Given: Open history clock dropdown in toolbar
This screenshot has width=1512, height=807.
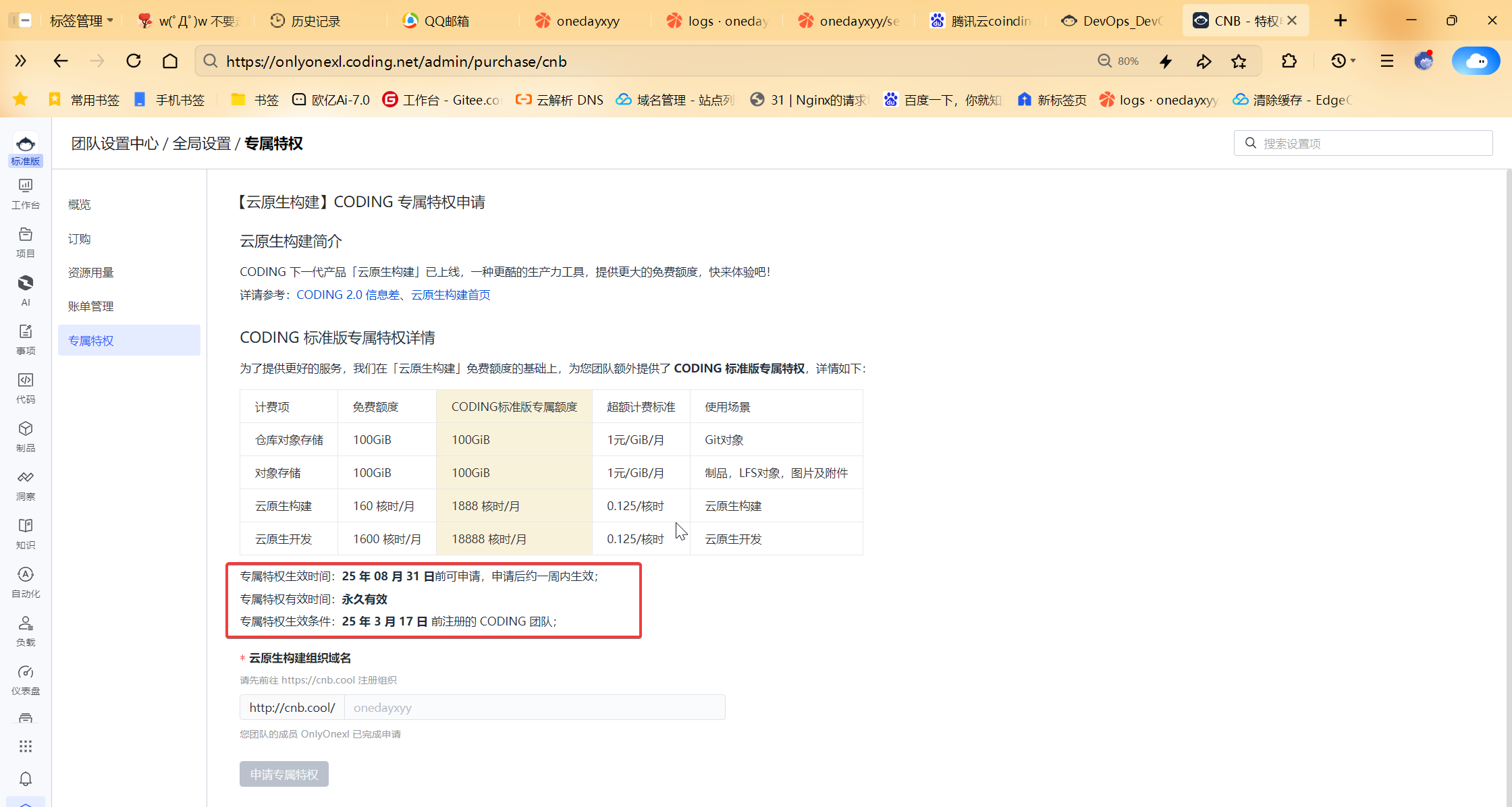Looking at the screenshot, I should tap(1343, 61).
